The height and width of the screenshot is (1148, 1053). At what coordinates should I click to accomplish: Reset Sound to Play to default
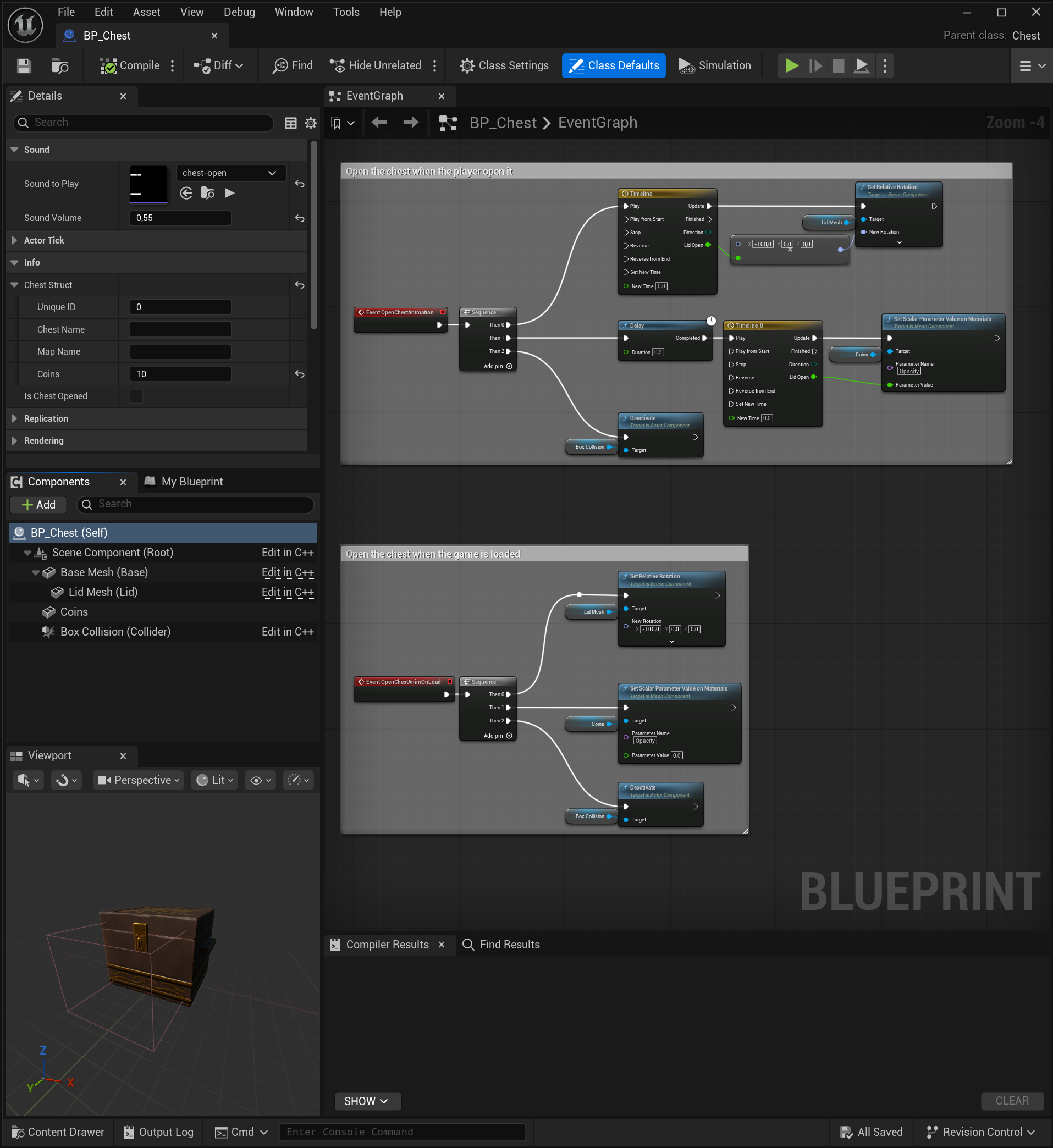300,184
